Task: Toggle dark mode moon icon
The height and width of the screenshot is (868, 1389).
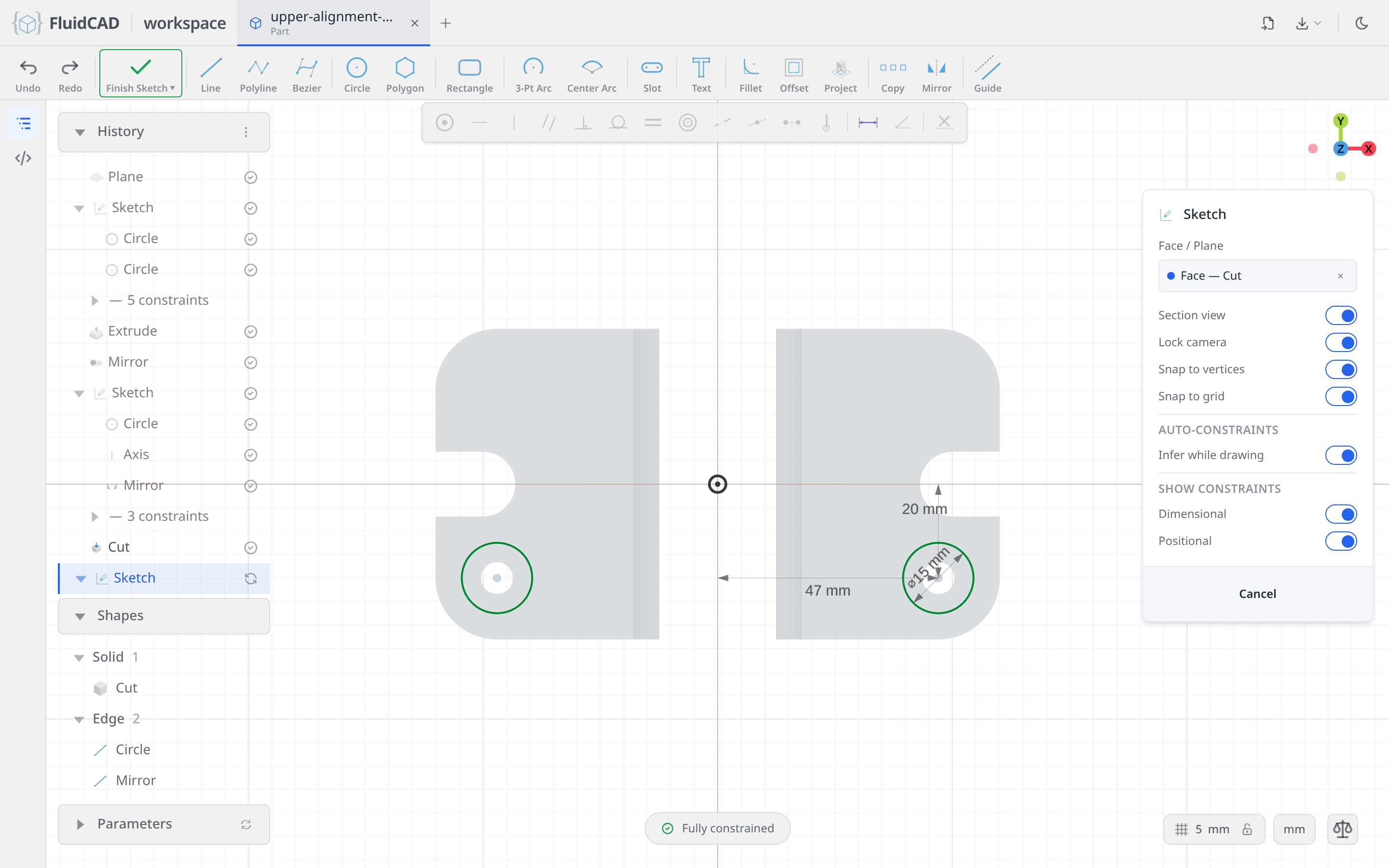Action: (x=1362, y=23)
